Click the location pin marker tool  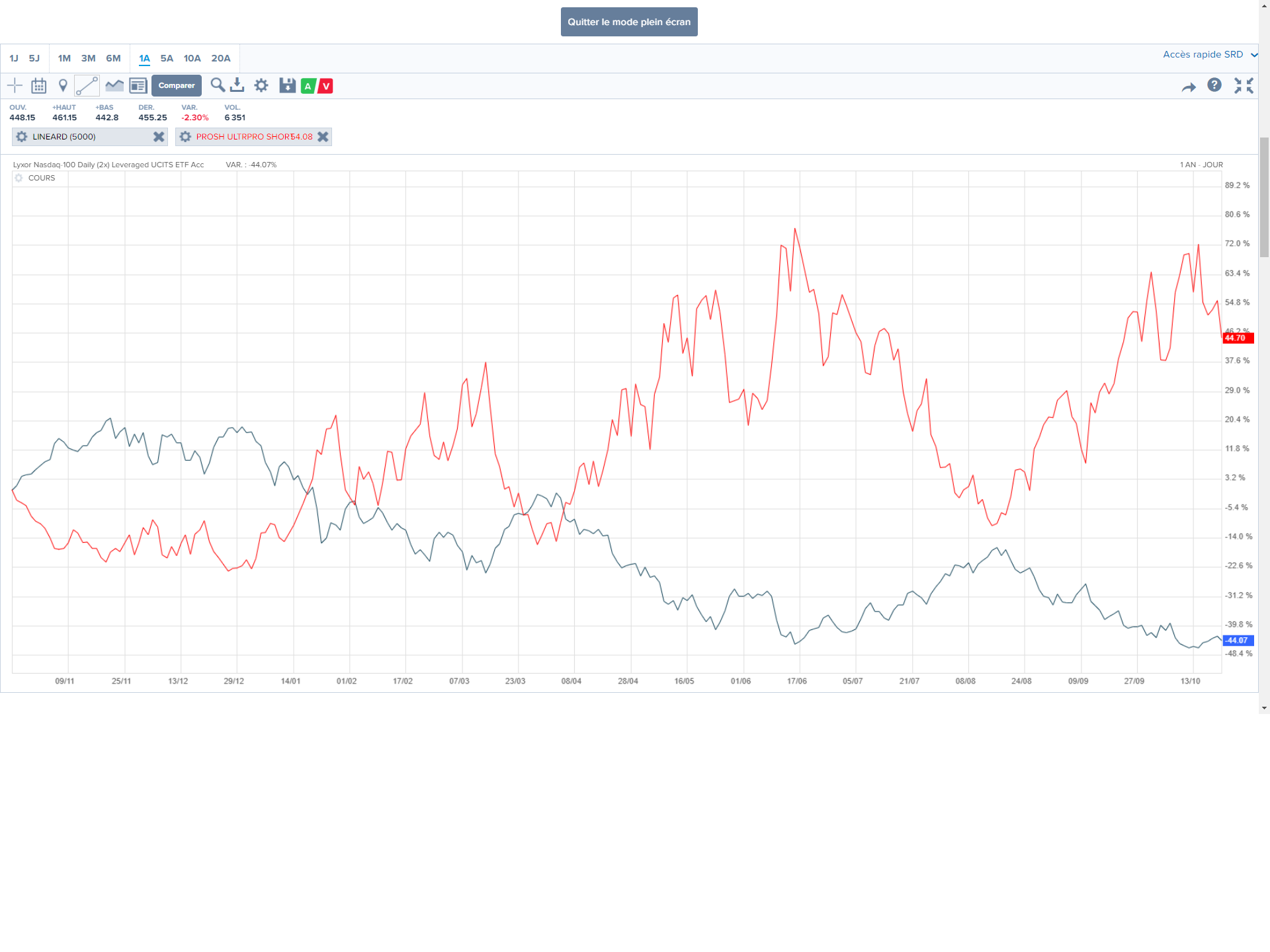click(63, 85)
